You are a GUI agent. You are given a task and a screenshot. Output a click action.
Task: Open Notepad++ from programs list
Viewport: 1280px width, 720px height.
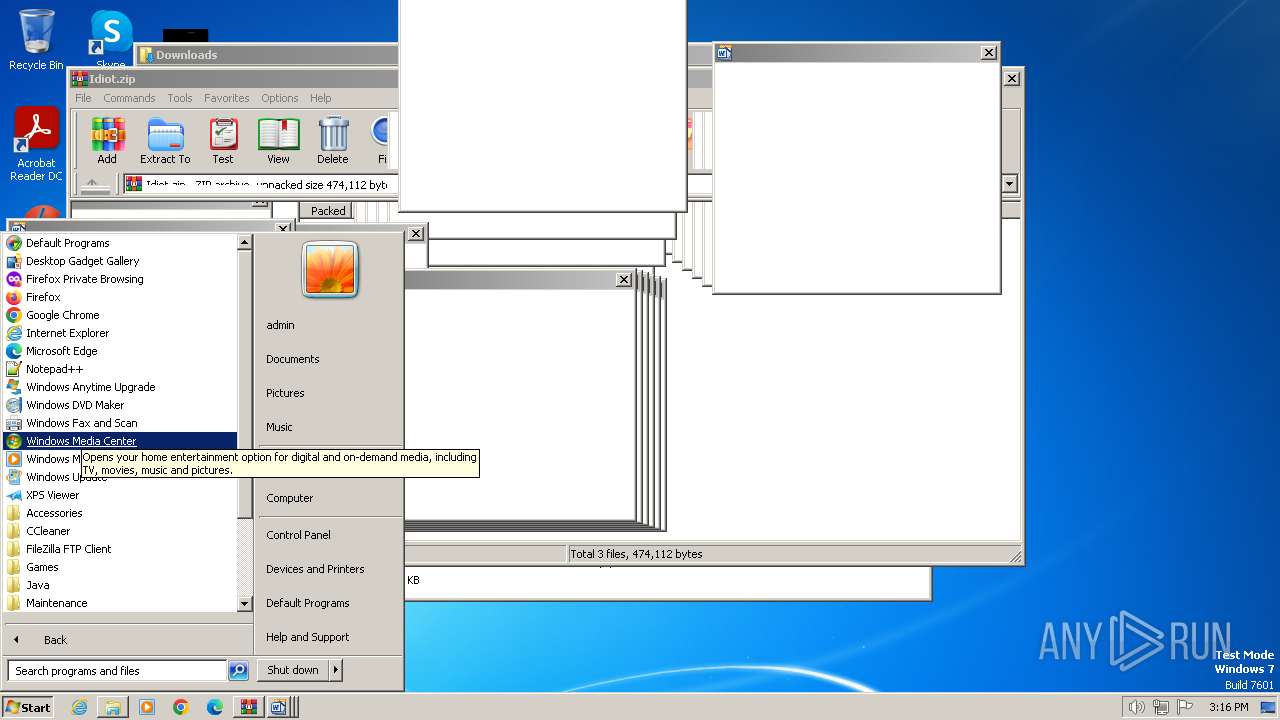pos(121,369)
